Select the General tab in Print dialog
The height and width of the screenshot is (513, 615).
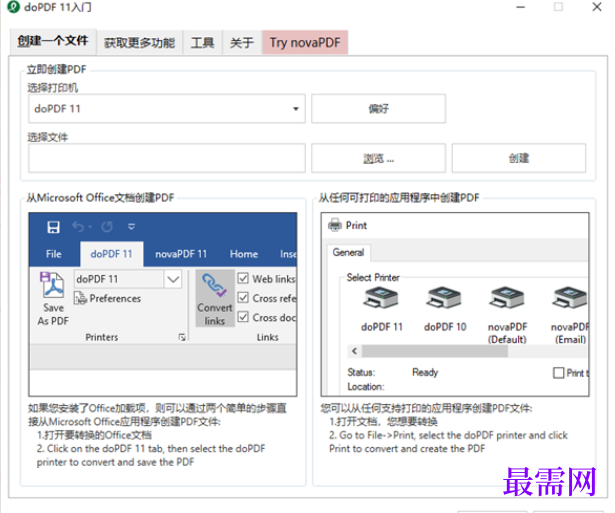(348, 252)
